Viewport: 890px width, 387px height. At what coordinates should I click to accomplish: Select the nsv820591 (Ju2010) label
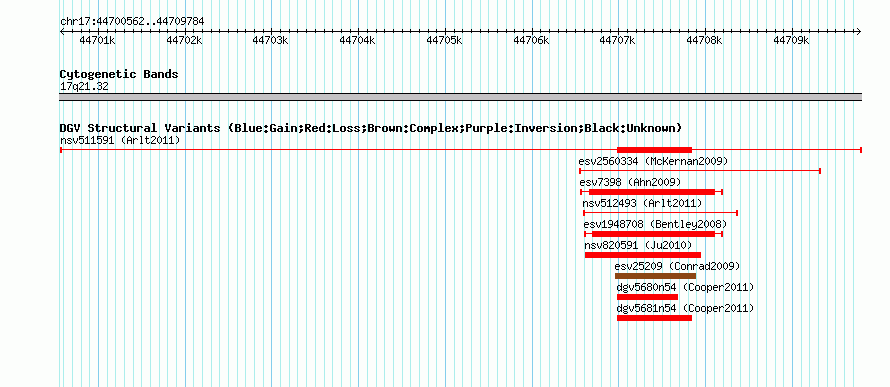639,245
